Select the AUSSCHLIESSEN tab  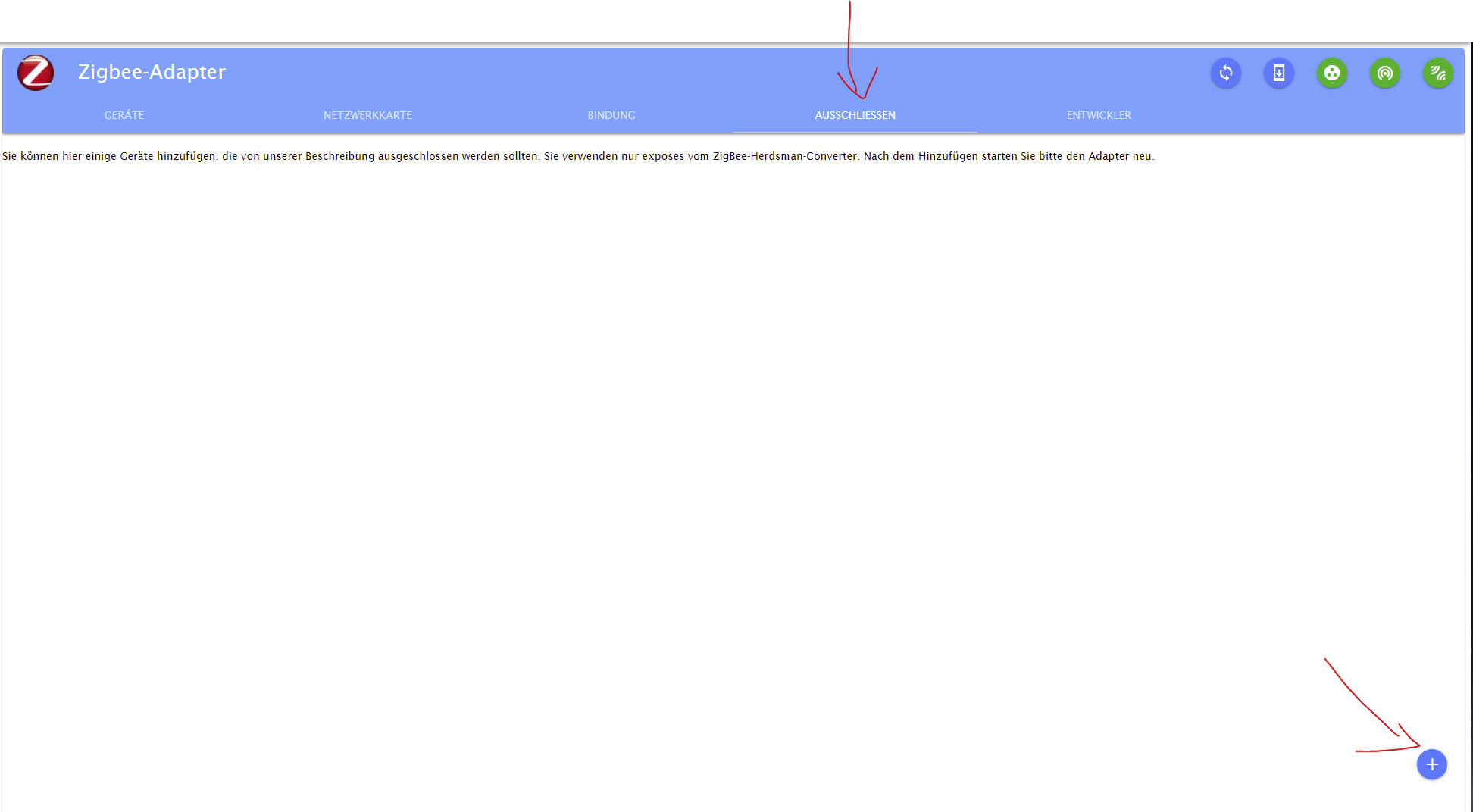pos(855,115)
